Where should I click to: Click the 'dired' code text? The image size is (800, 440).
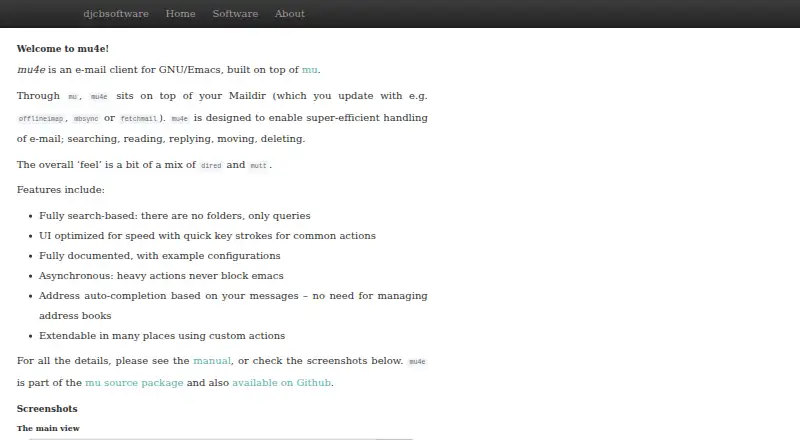coord(211,165)
